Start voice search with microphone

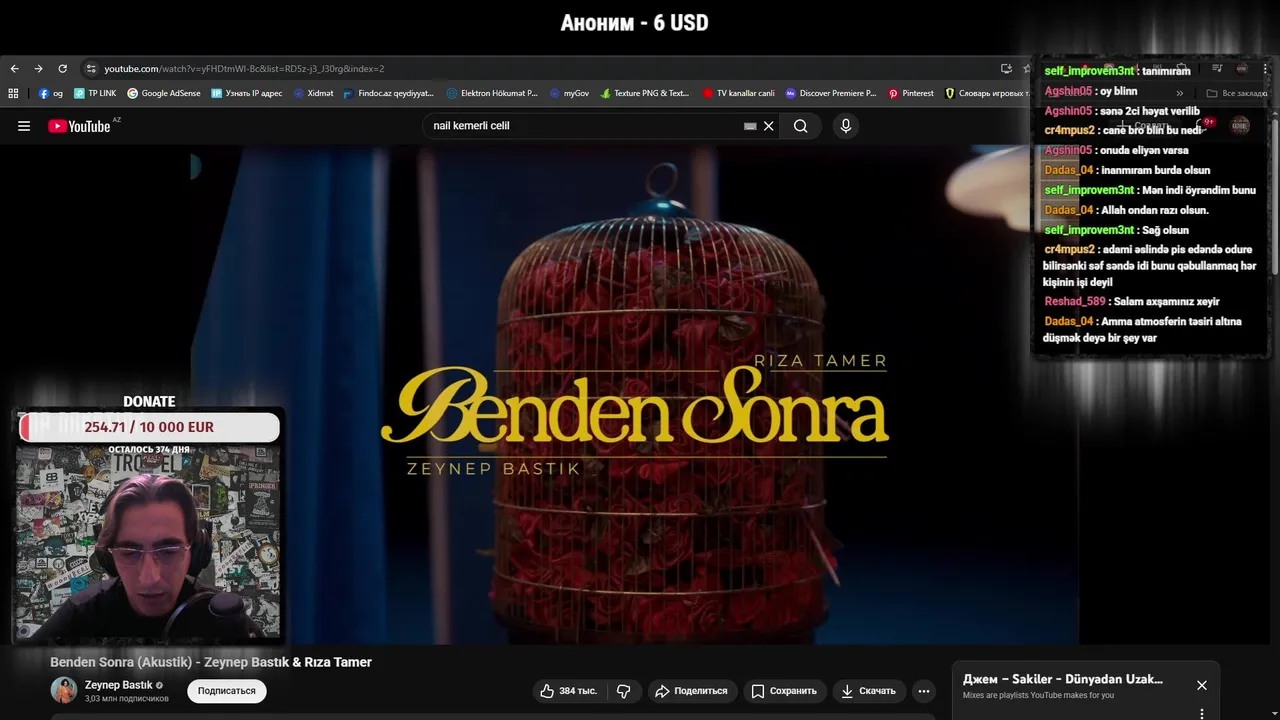[x=846, y=126]
